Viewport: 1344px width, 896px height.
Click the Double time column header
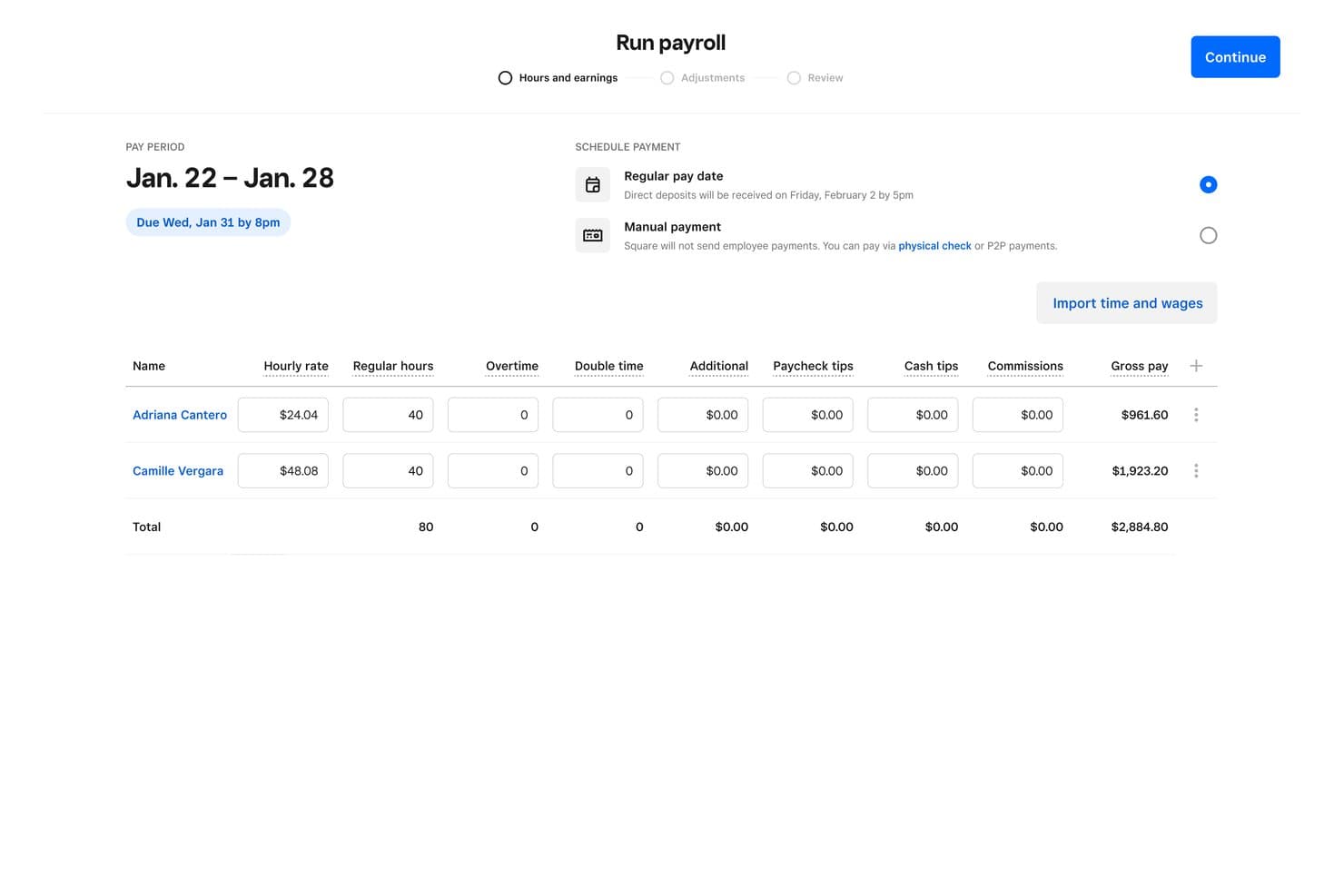point(609,366)
